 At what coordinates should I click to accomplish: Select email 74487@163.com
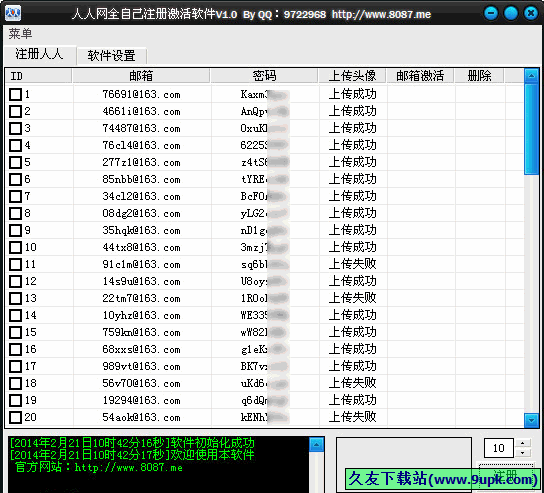click(142, 128)
